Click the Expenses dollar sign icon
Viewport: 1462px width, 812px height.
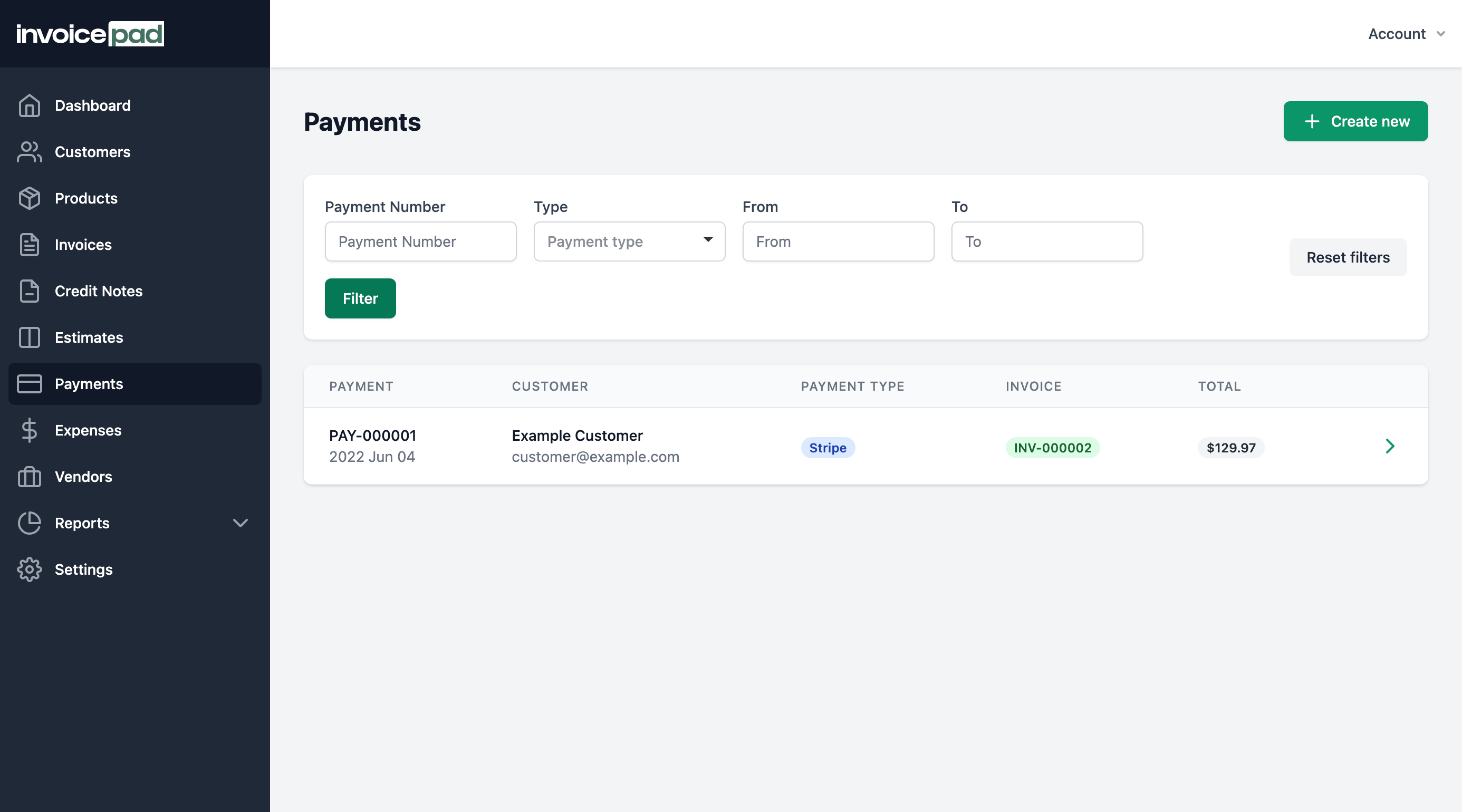tap(30, 430)
